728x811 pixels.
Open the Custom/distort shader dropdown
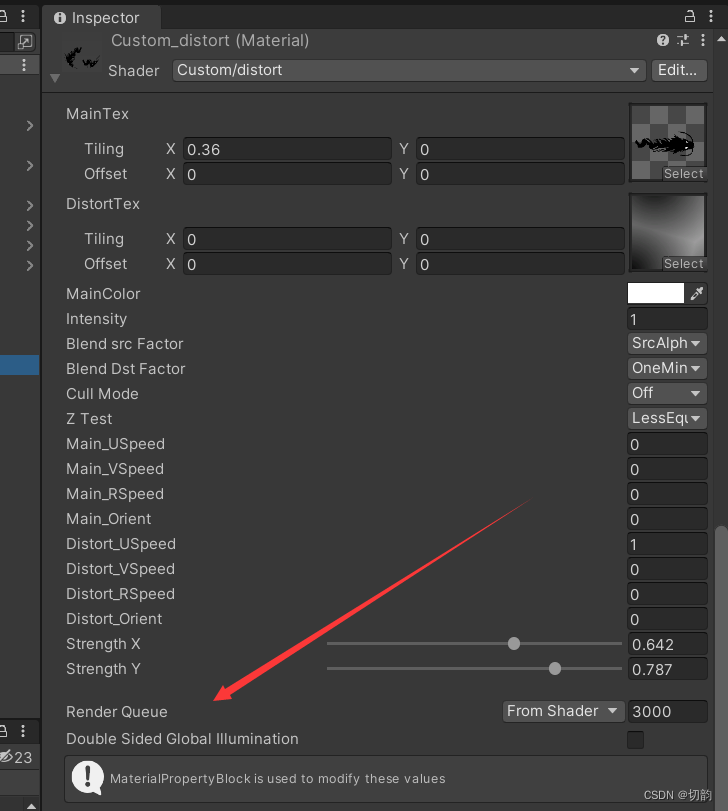pyautogui.click(x=409, y=70)
